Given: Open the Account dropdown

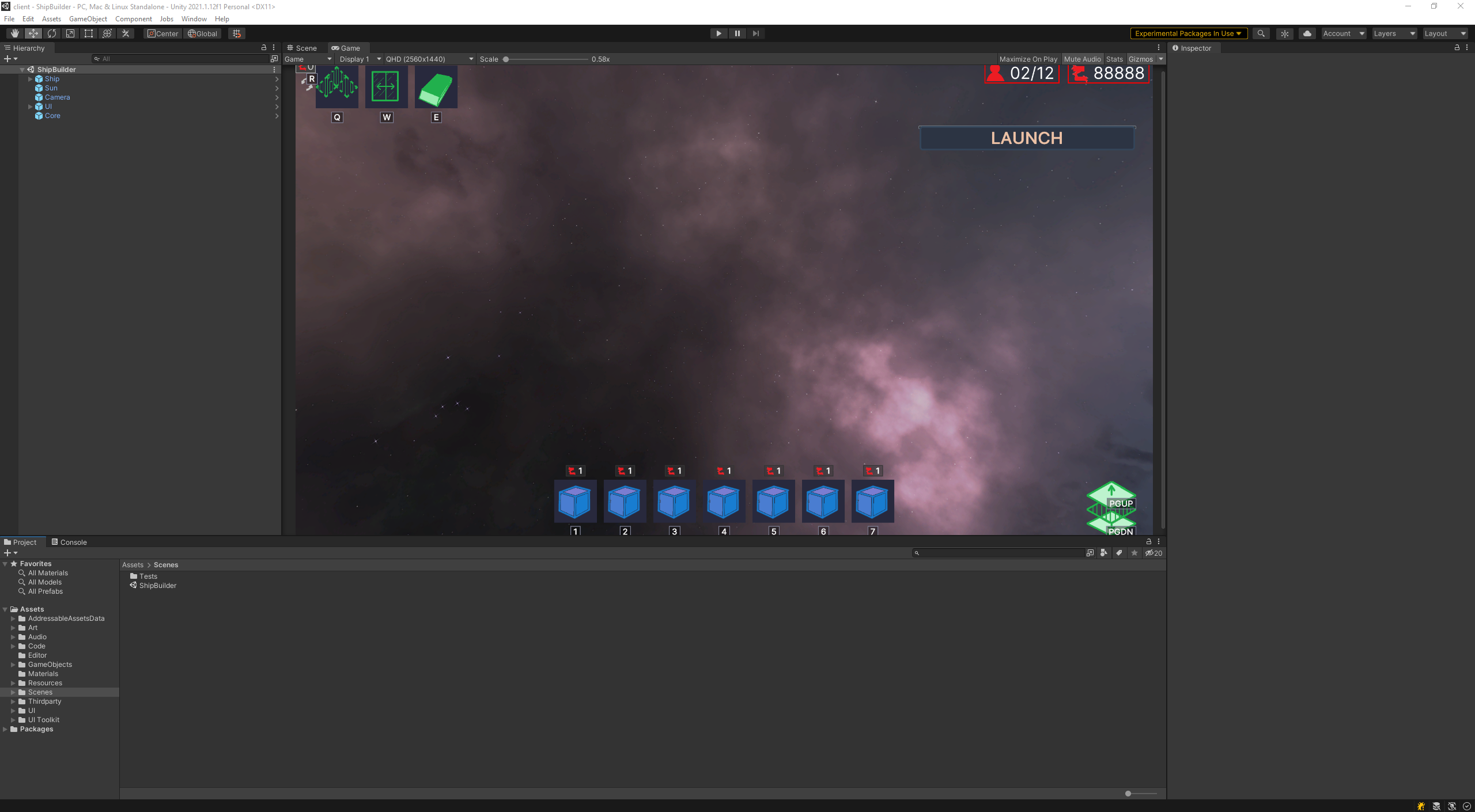Looking at the screenshot, I should (x=1344, y=33).
